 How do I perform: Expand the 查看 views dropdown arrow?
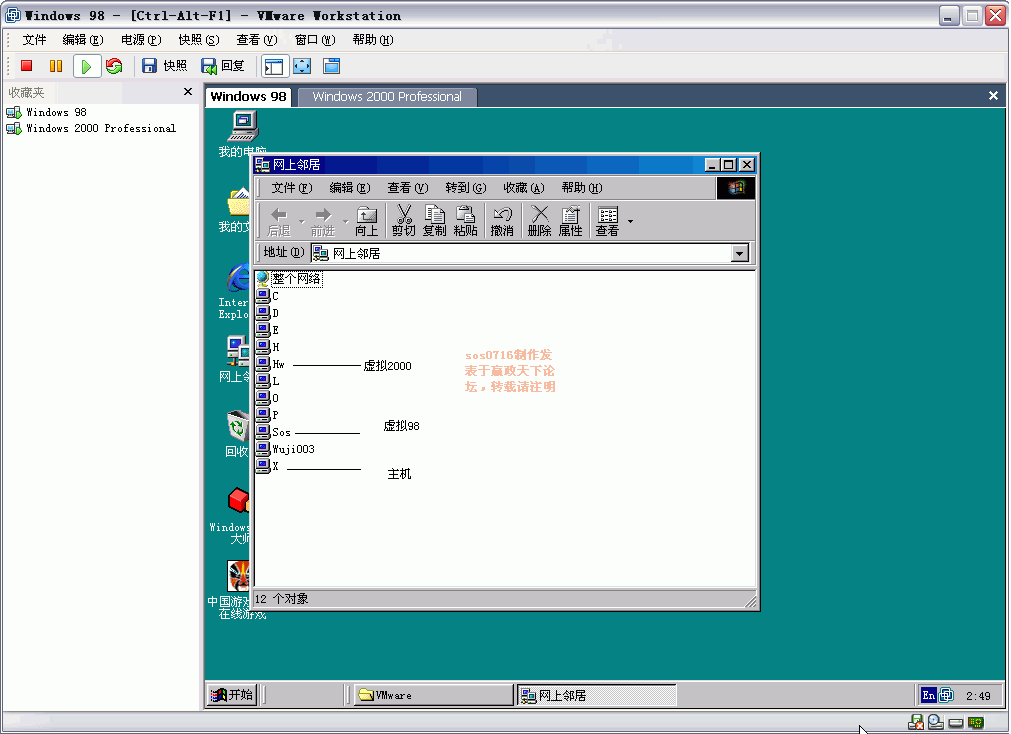(630, 221)
